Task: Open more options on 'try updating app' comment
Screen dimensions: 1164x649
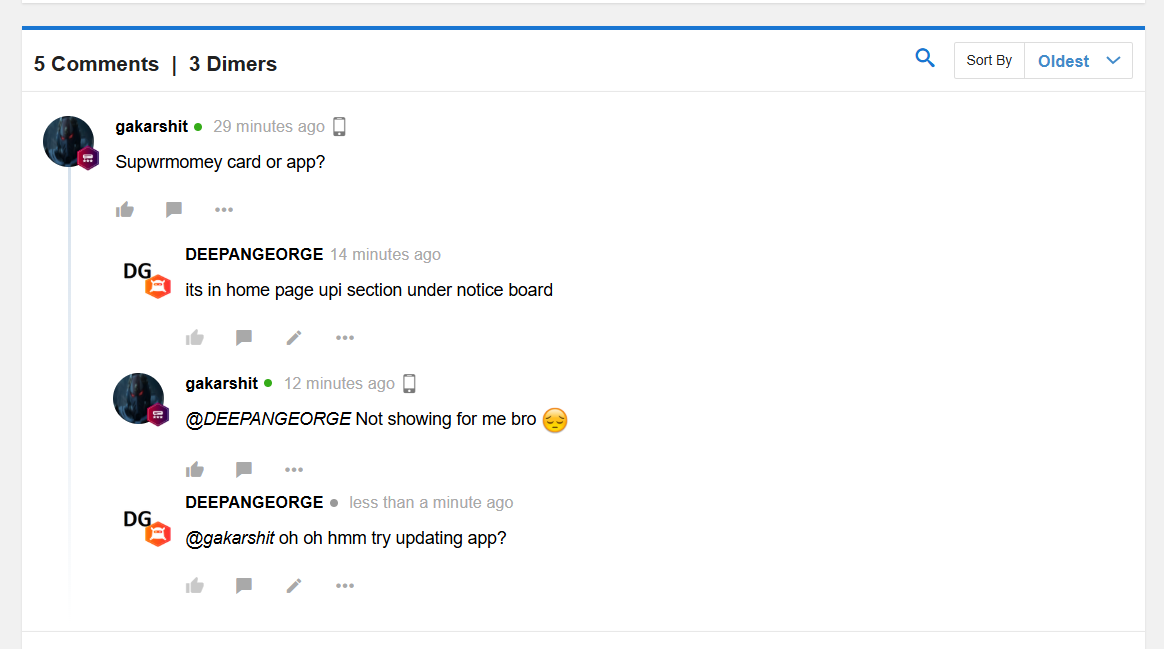Action: (x=345, y=586)
